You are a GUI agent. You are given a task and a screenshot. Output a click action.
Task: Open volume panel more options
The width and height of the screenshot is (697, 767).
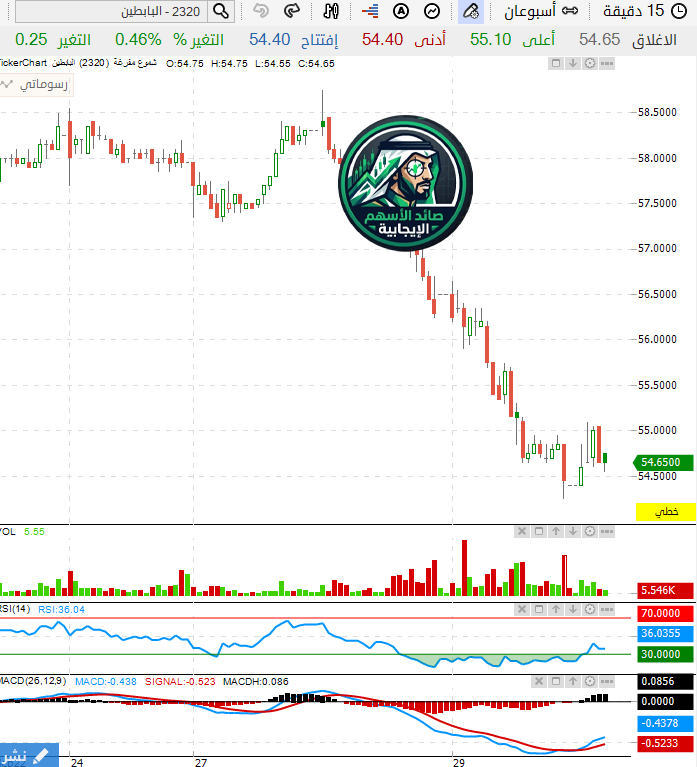click(607, 531)
